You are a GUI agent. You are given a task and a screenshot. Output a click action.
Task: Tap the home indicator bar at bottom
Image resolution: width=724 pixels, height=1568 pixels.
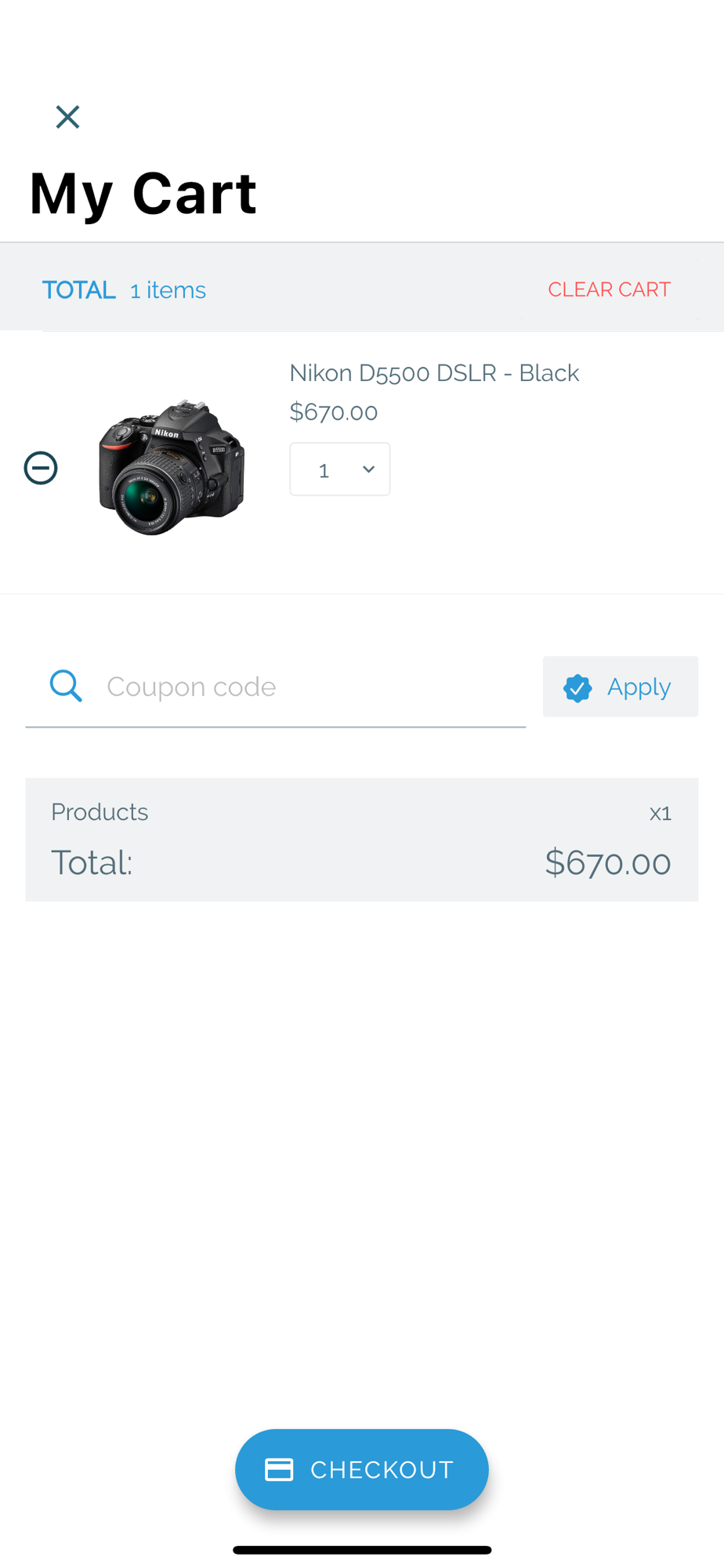click(x=362, y=1550)
